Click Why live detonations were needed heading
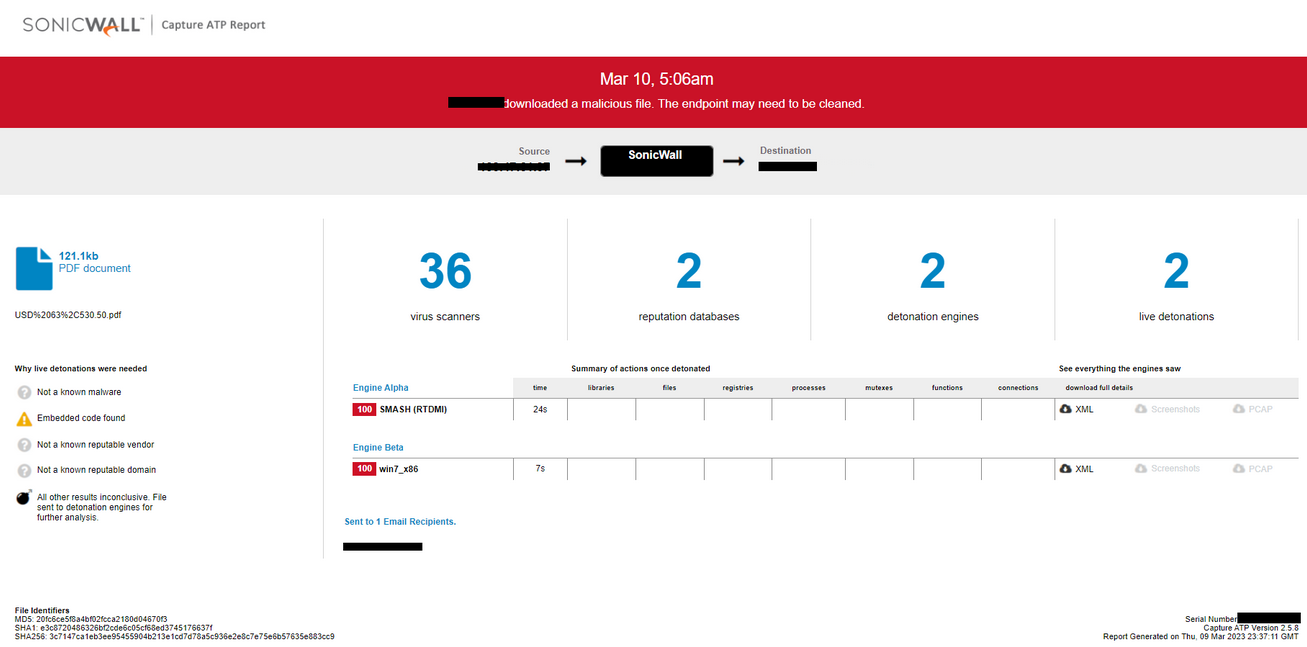This screenshot has height=647, width=1307. pyautogui.click(x=81, y=369)
